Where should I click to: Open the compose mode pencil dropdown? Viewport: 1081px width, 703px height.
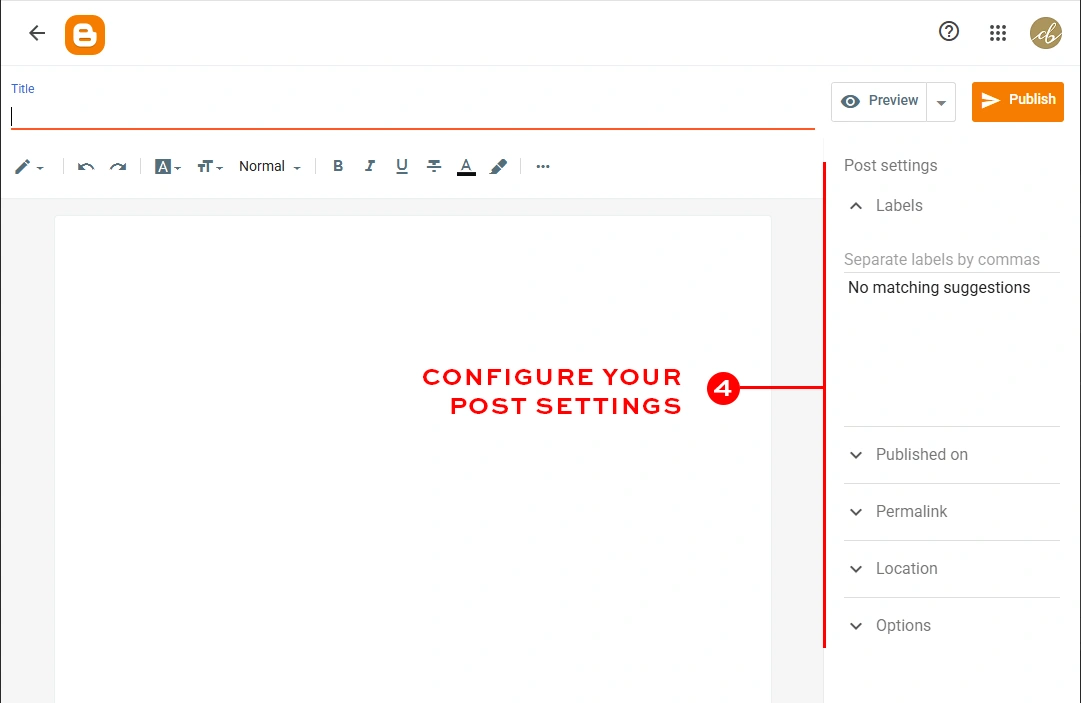coord(29,166)
